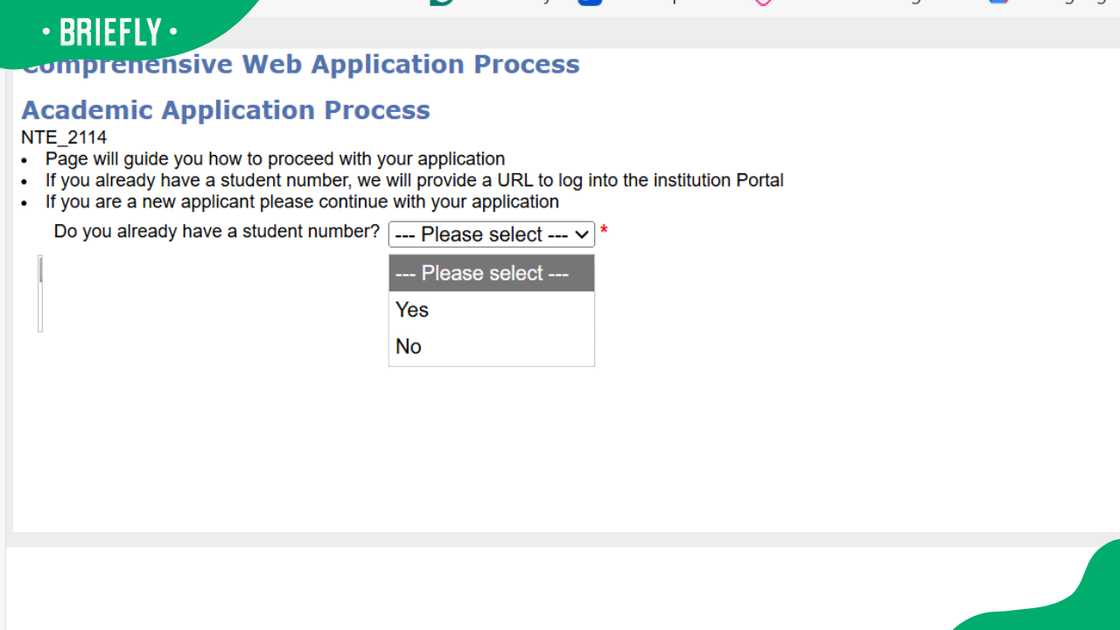This screenshot has height=630, width=1120.
Task: Click the blue square bookmark icon at top
Action: pos(590,3)
